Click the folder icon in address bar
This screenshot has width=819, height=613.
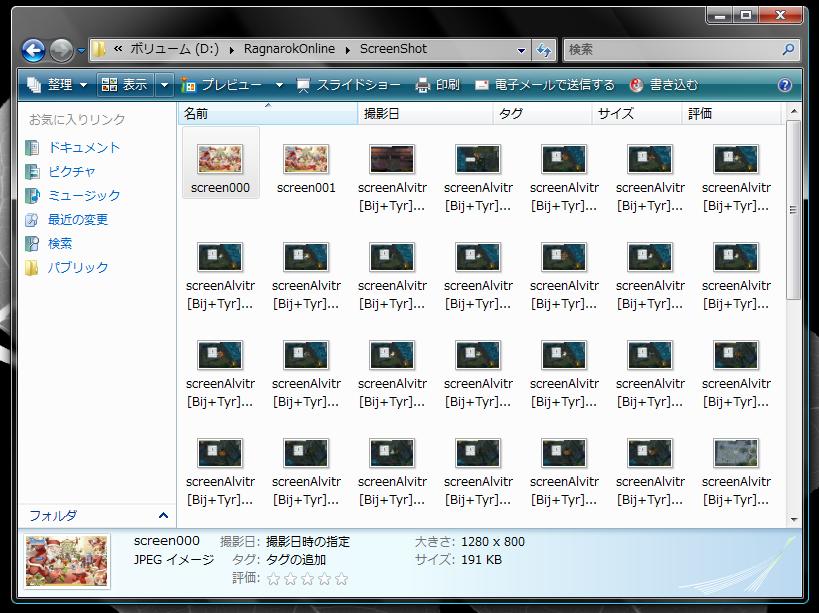[x=99, y=50]
